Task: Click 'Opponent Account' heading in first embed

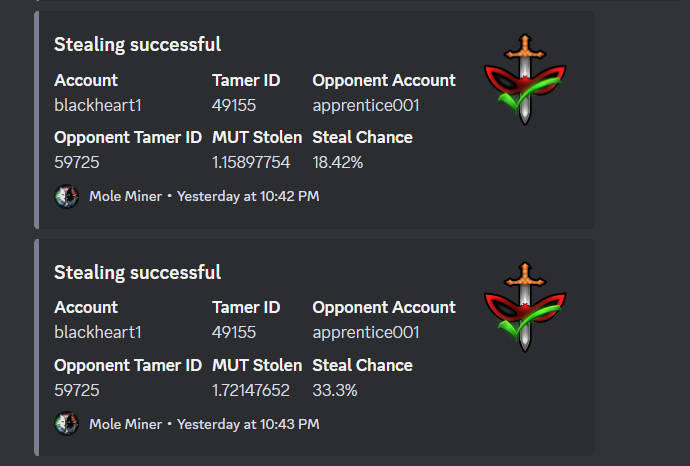Action: coord(384,81)
